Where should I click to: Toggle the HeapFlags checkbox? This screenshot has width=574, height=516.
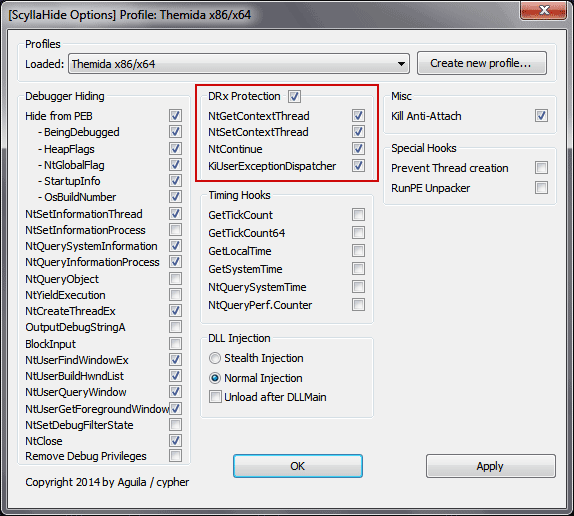(x=175, y=149)
